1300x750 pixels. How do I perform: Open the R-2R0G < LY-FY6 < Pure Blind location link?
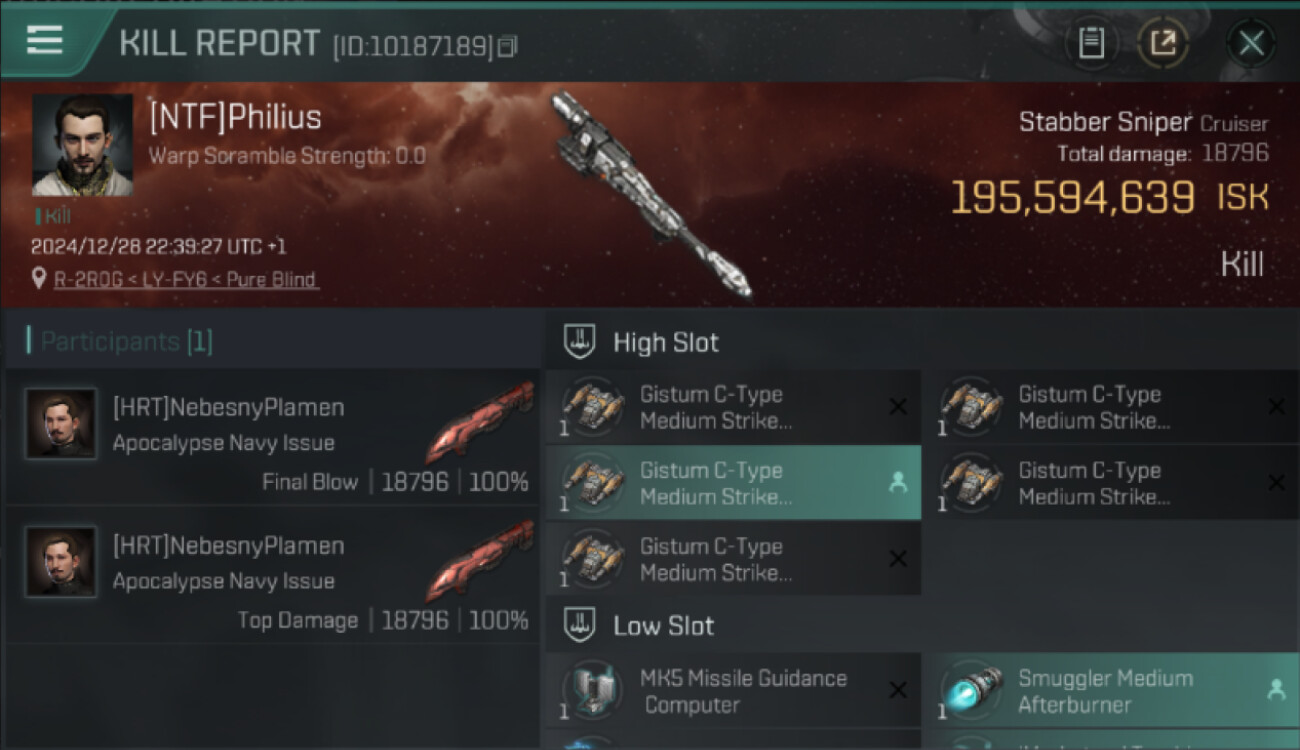186,280
